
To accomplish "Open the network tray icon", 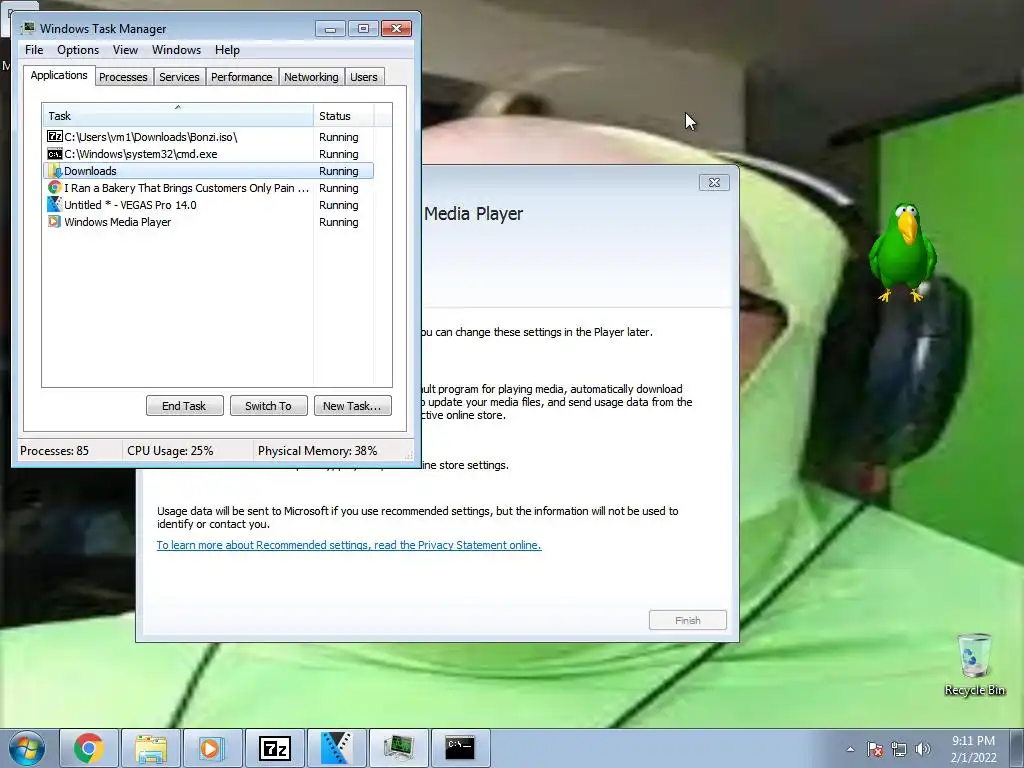I will click(x=899, y=749).
